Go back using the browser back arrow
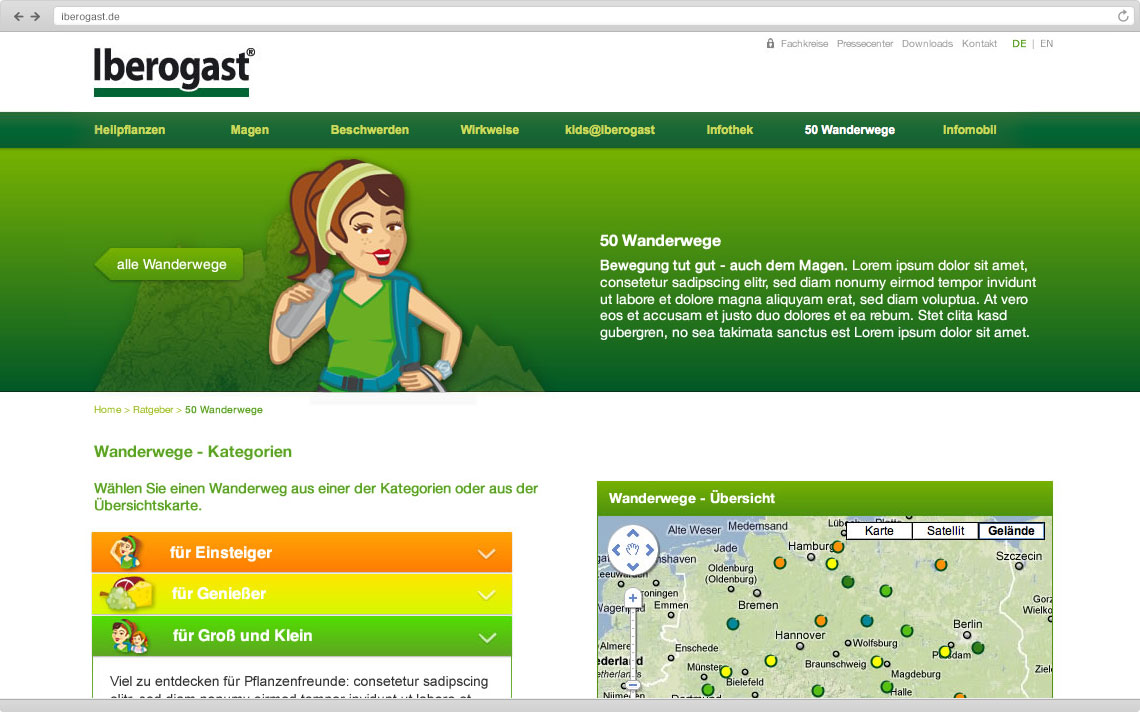The image size is (1140, 712). click(18, 16)
